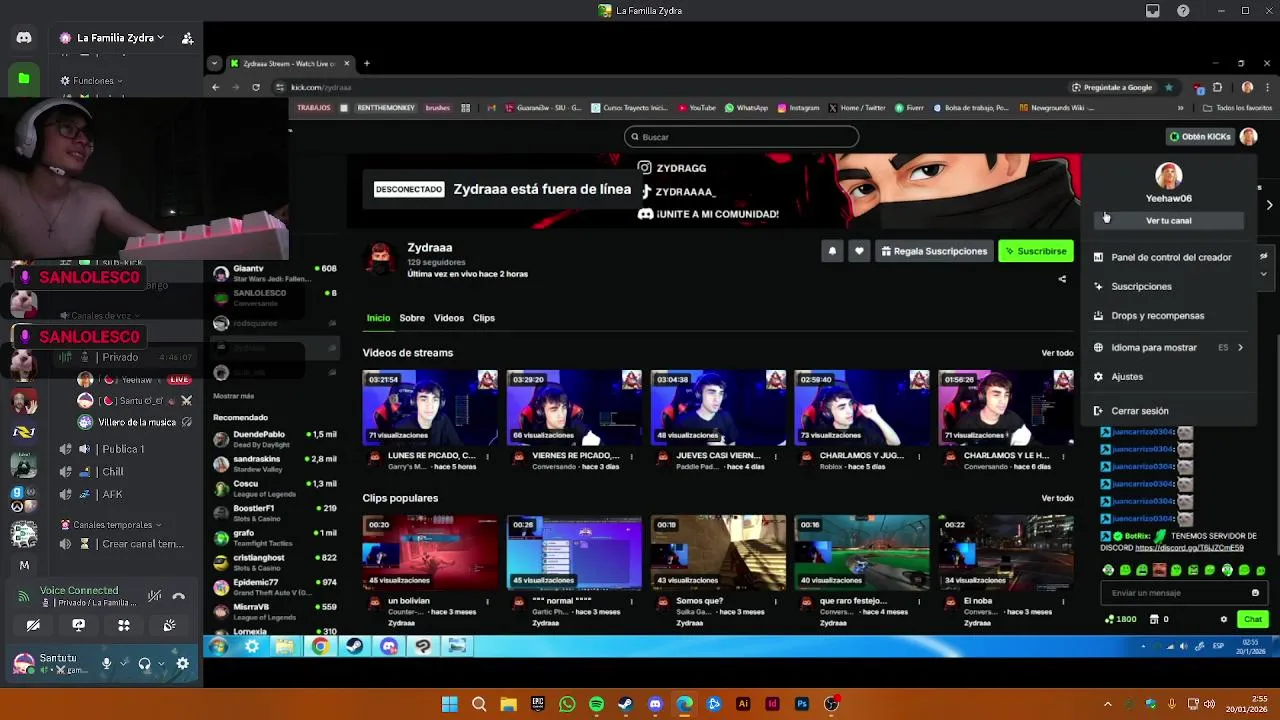Click the Discord share screen icon
Viewport: 1280px width, 720px height.
[x=79, y=625]
